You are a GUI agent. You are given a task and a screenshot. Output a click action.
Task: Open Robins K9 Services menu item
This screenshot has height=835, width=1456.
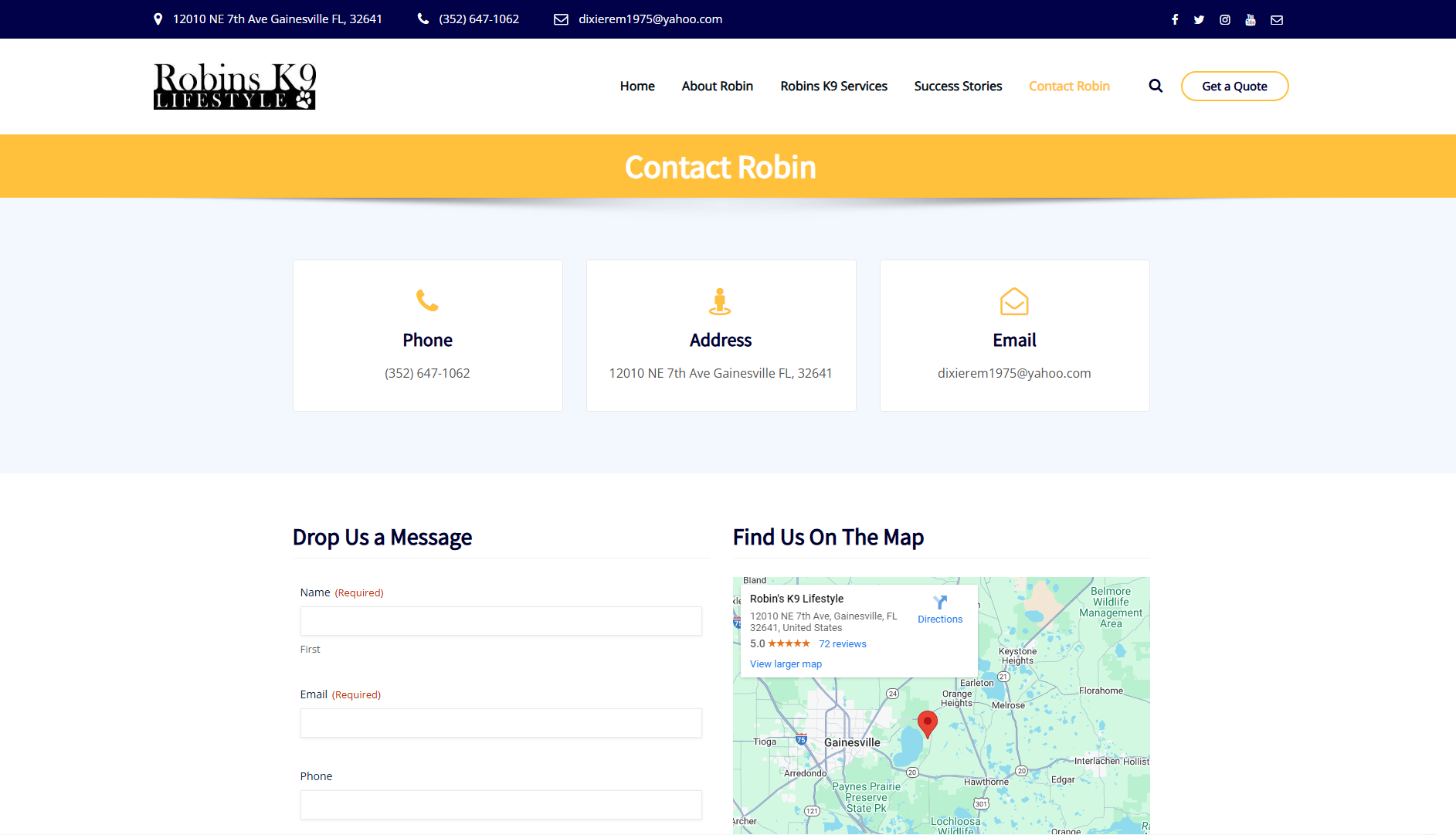point(834,86)
